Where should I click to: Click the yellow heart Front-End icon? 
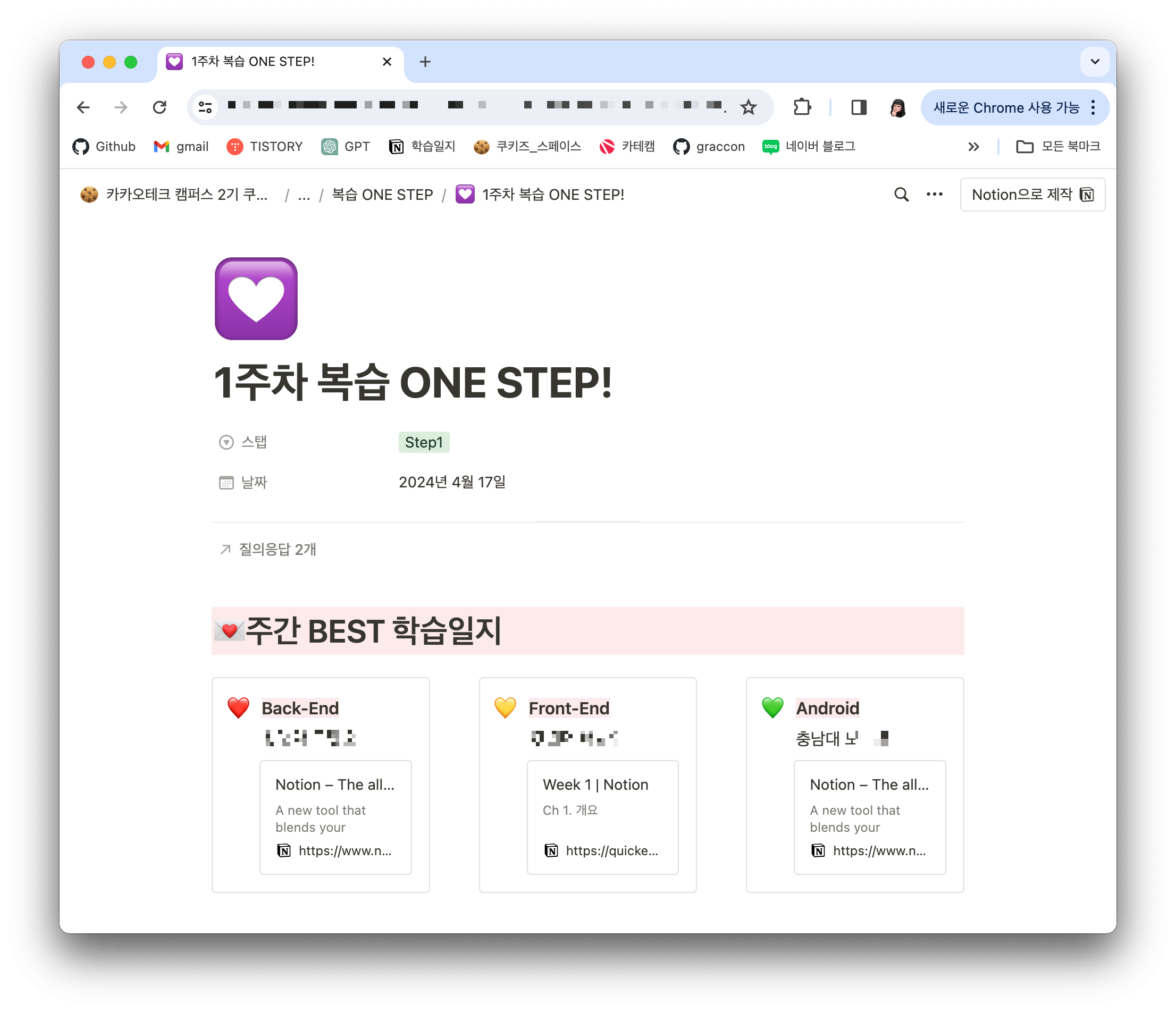point(505,708)
